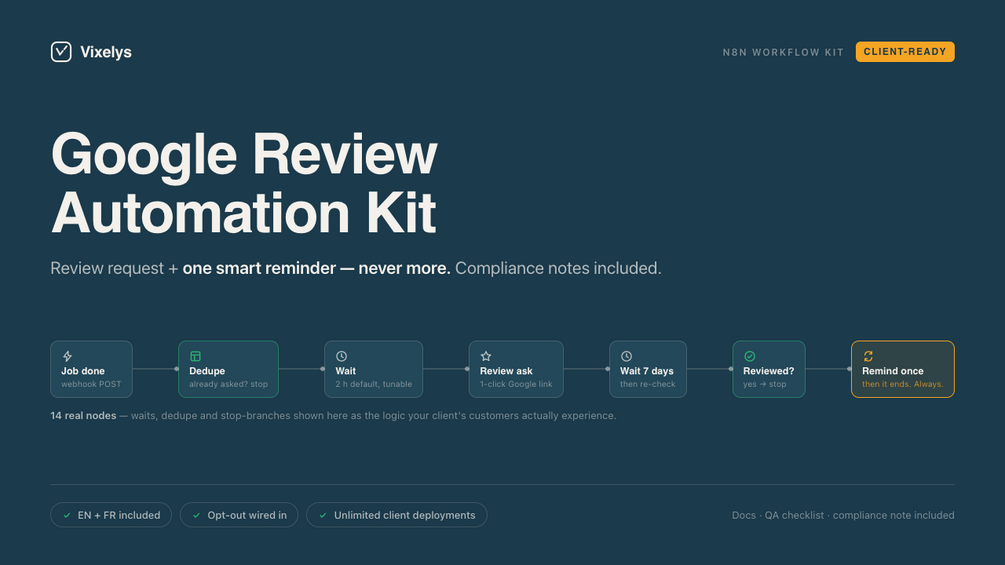Click 'one smart reminder — never more.' text
This screenshot has width=1005, height=565.
point(317,268)
